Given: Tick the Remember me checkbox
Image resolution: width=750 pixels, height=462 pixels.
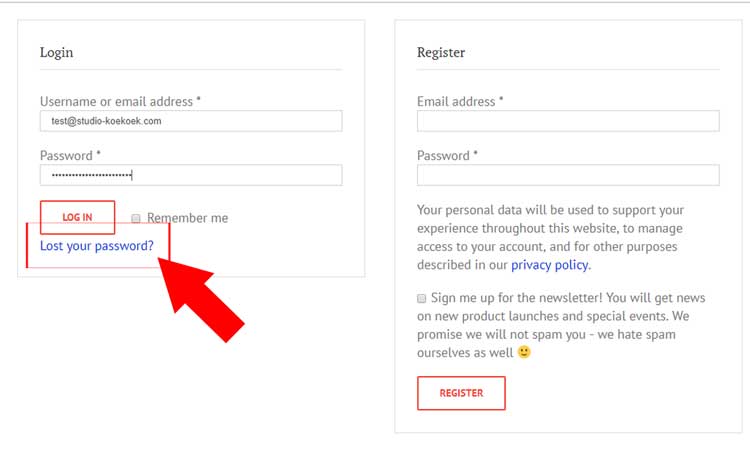Looking at the screenshot, I should coord(136,218).
